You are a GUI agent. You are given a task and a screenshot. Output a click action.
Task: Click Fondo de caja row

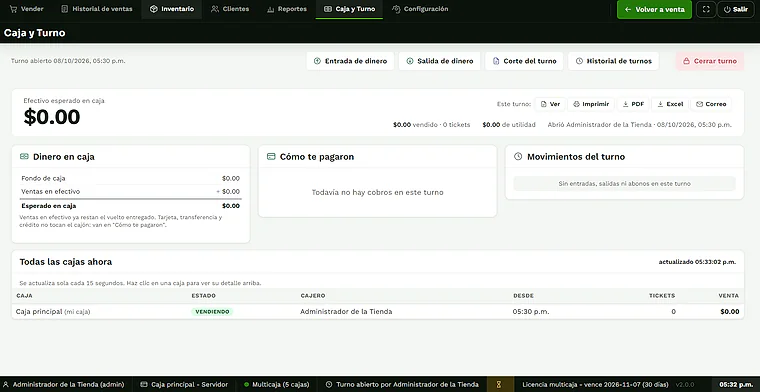(130, 178)
